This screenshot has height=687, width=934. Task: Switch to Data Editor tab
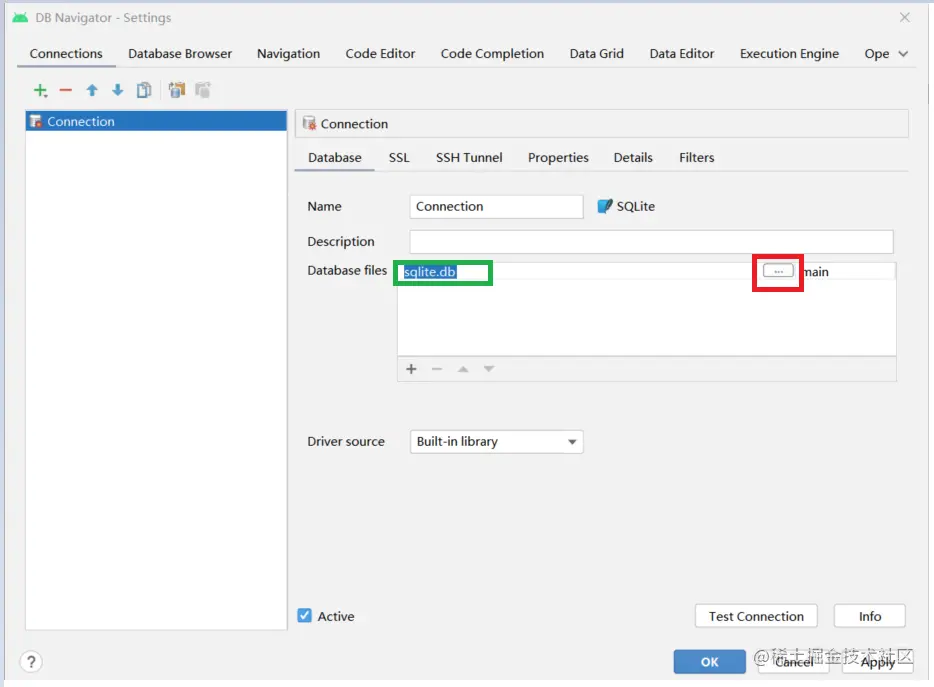pos(681,54)
